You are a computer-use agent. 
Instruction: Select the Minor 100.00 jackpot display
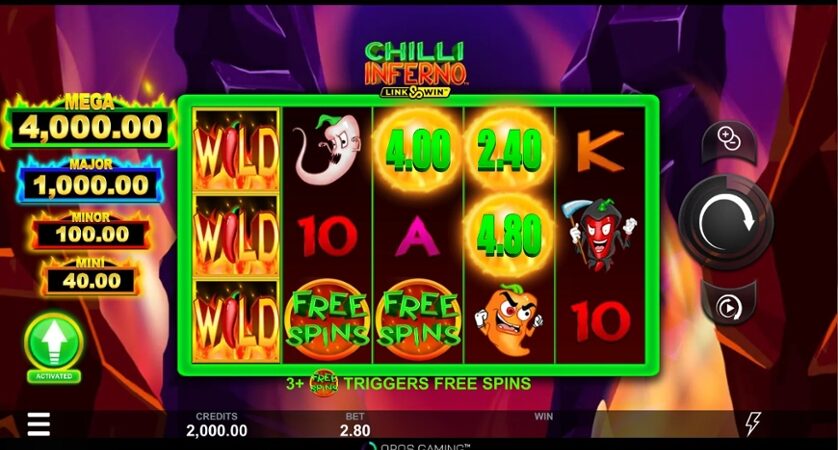[91, 231]
